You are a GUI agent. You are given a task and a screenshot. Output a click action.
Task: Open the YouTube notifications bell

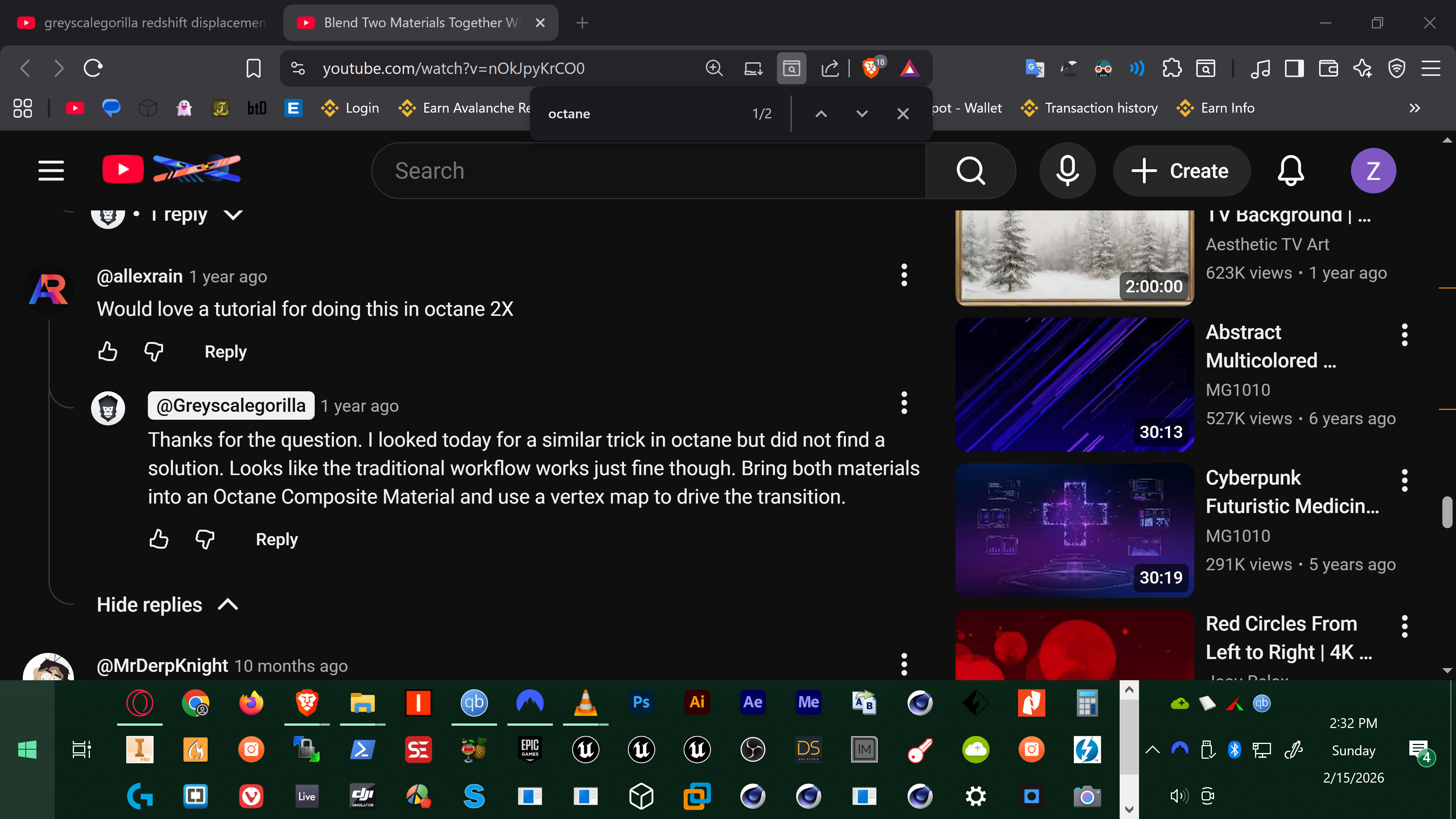(1290, 171)
